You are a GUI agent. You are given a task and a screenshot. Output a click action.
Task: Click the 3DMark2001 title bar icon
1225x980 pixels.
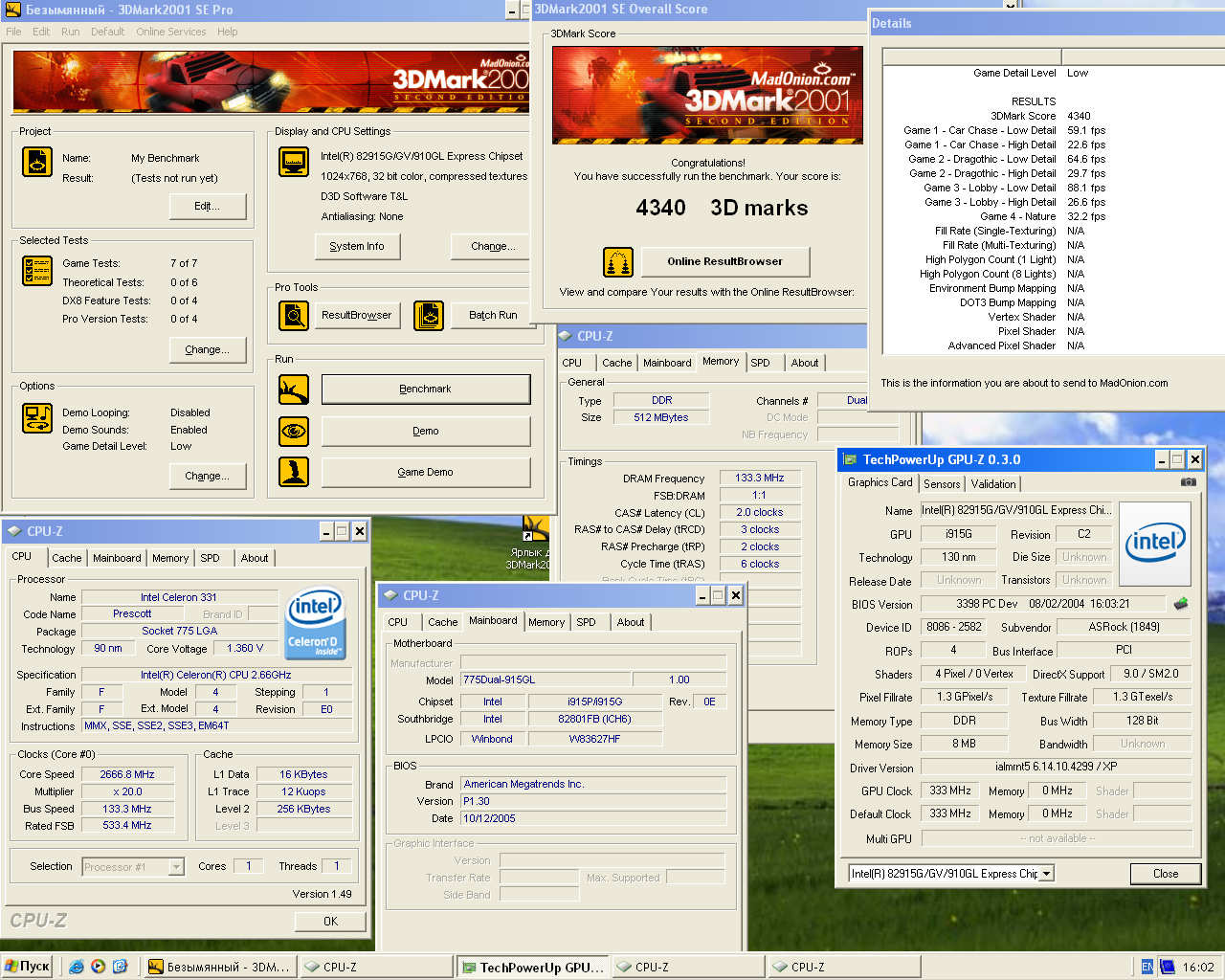[x=12, y=10]
